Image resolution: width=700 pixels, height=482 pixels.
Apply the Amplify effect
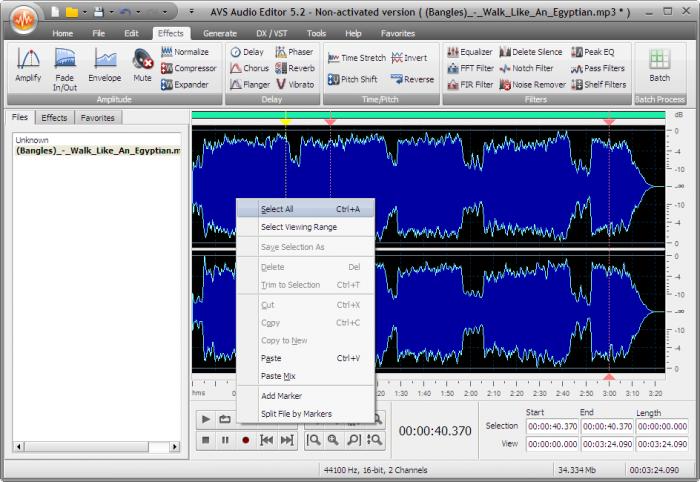tap(28, 66)
